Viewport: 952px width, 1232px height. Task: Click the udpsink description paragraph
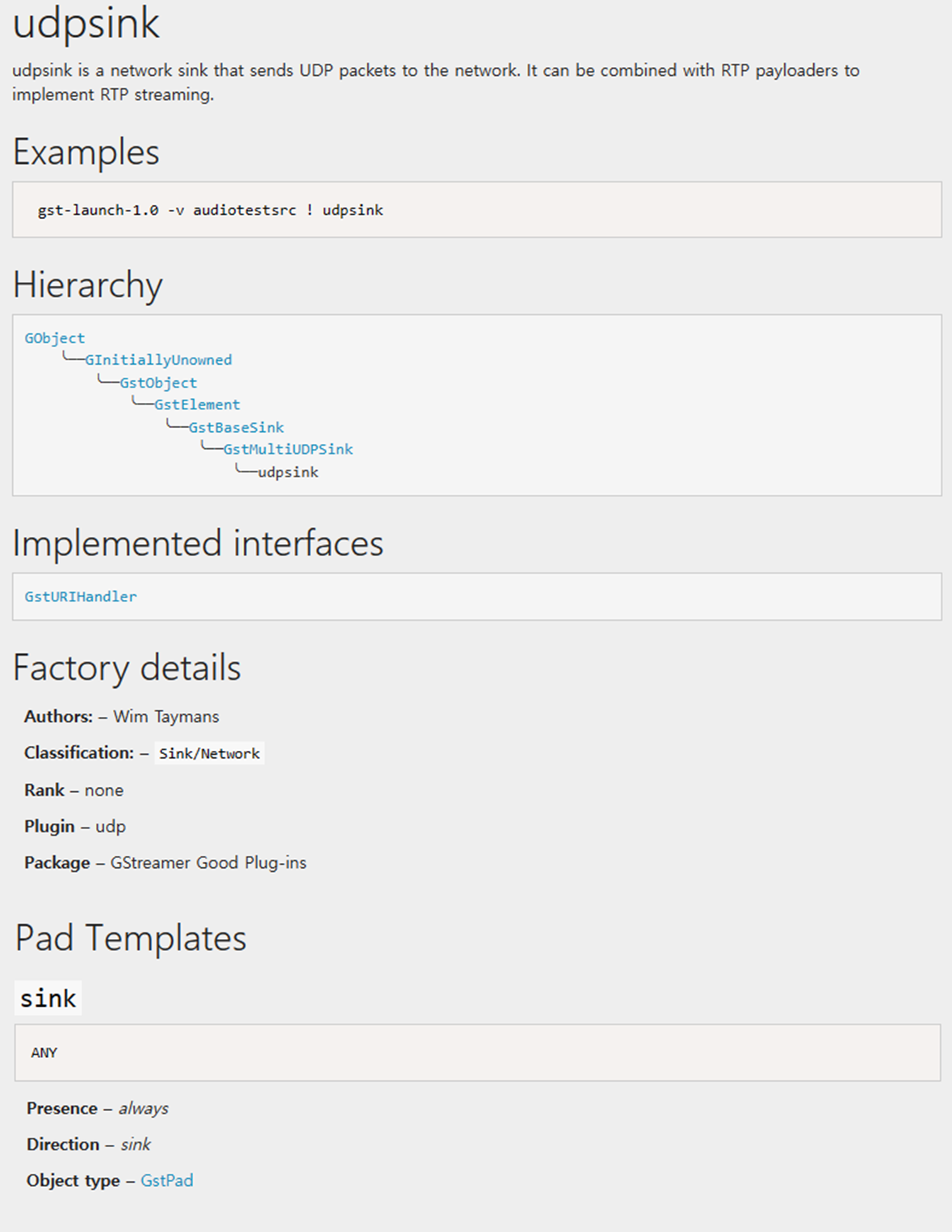[436, 82]
